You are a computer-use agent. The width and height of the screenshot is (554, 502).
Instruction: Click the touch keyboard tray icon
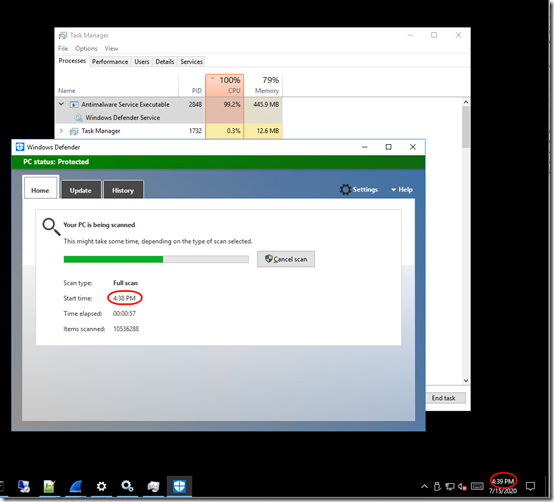pos(477,486)
